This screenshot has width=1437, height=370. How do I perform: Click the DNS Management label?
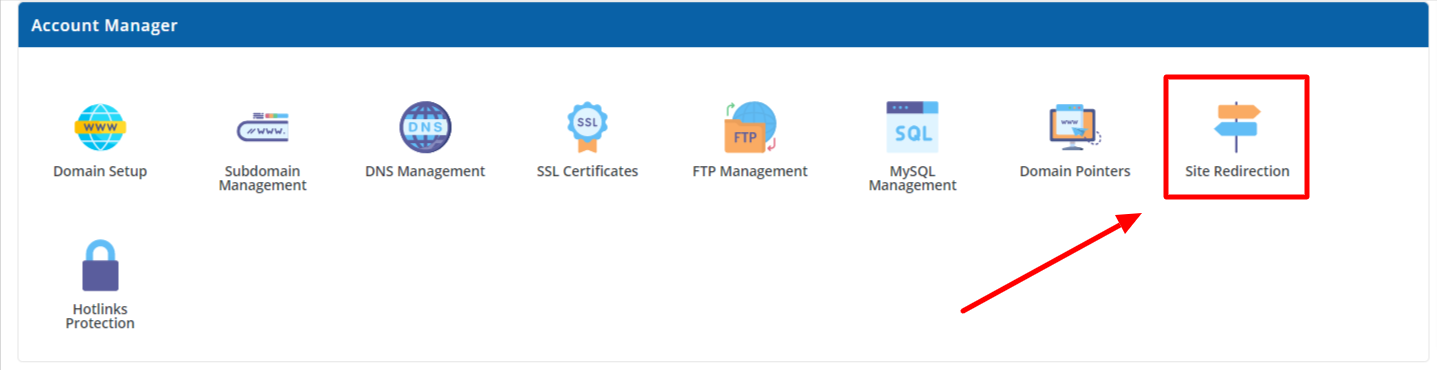(425, 171)
